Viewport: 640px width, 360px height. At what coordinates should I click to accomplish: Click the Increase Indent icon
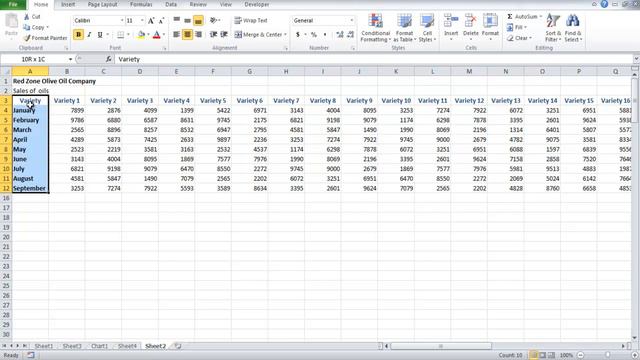[224, 35]
